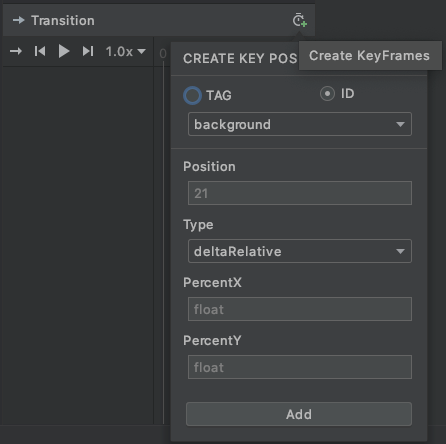Viewport: 446px width, 444px height.
Task: Jump to the transition end
Action: (x=88, y=51)
